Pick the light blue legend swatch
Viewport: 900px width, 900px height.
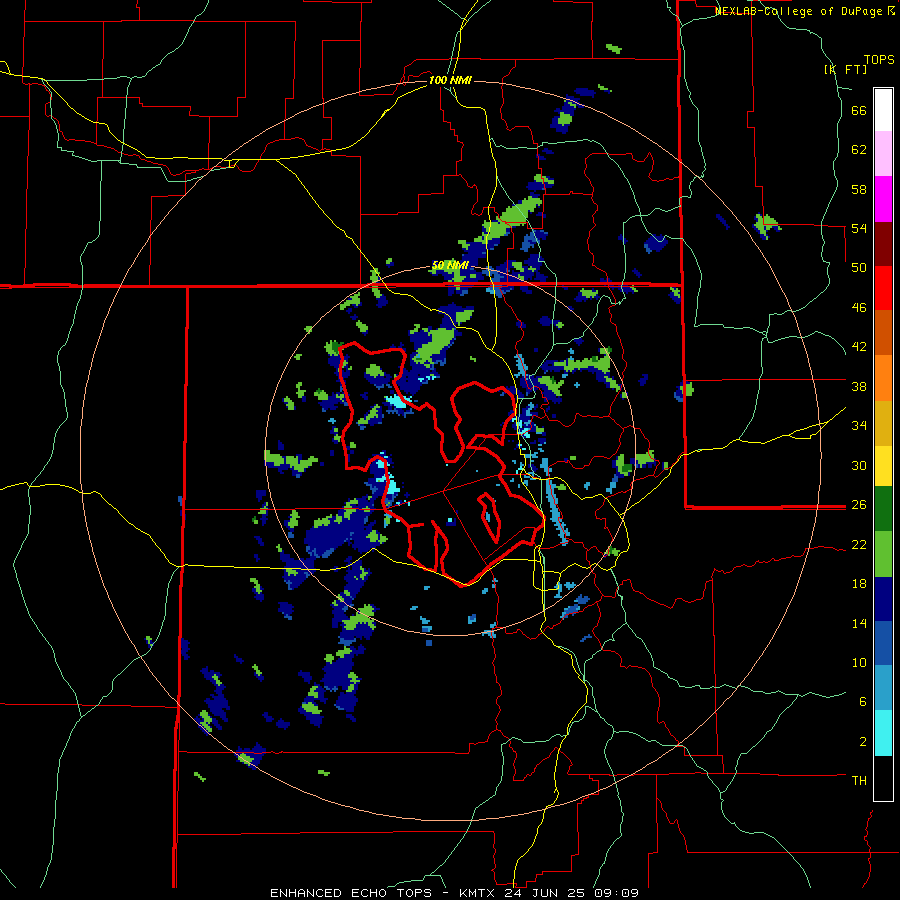[883, 688]
